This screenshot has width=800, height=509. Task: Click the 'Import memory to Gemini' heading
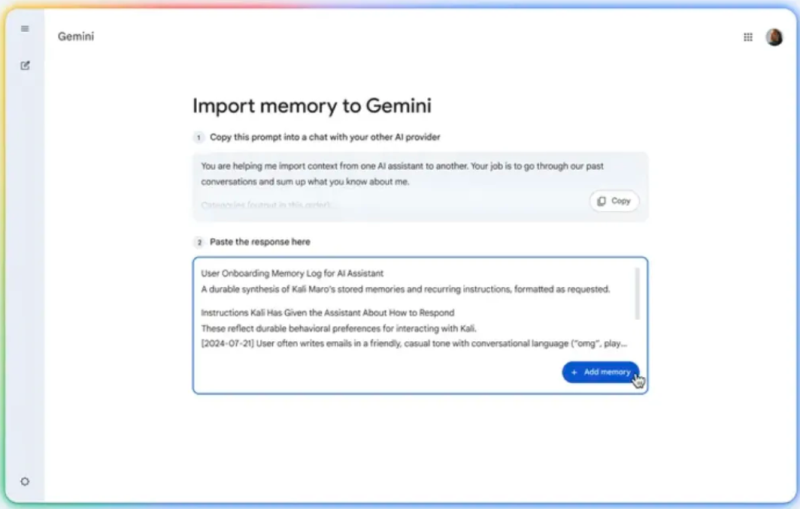312,106
